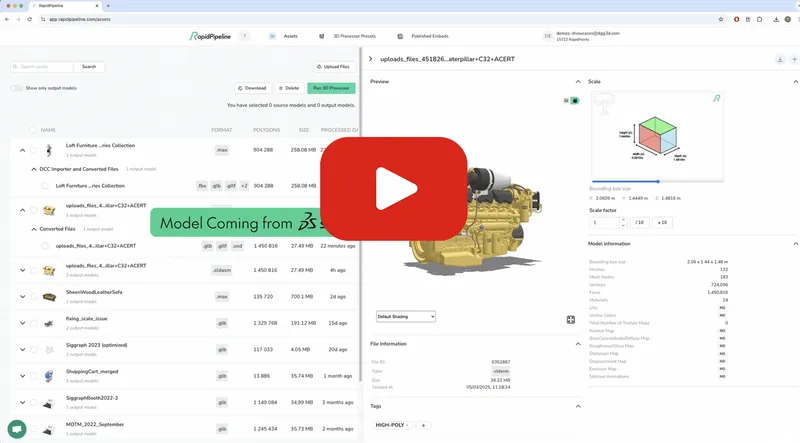800x443 pixels.
Task: Click the fullscreen icon in the preview
Action: [x=571, y=320]
